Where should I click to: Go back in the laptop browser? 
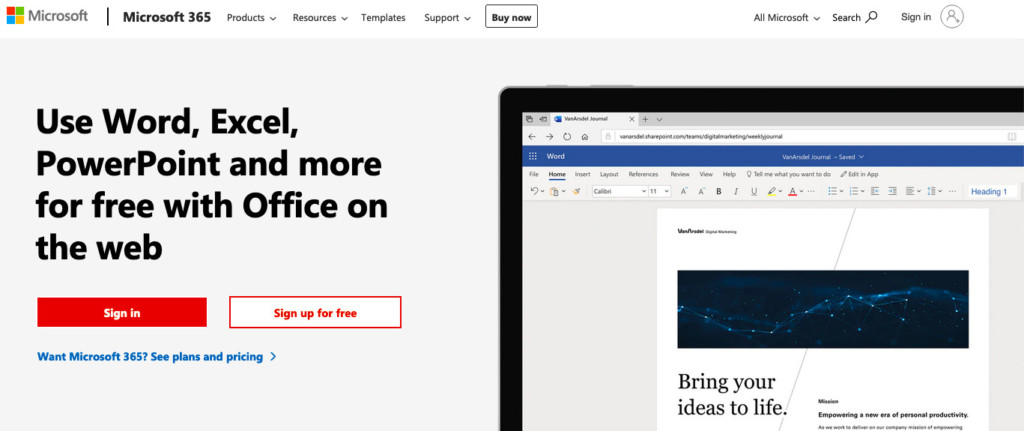[x=532, y=136]
